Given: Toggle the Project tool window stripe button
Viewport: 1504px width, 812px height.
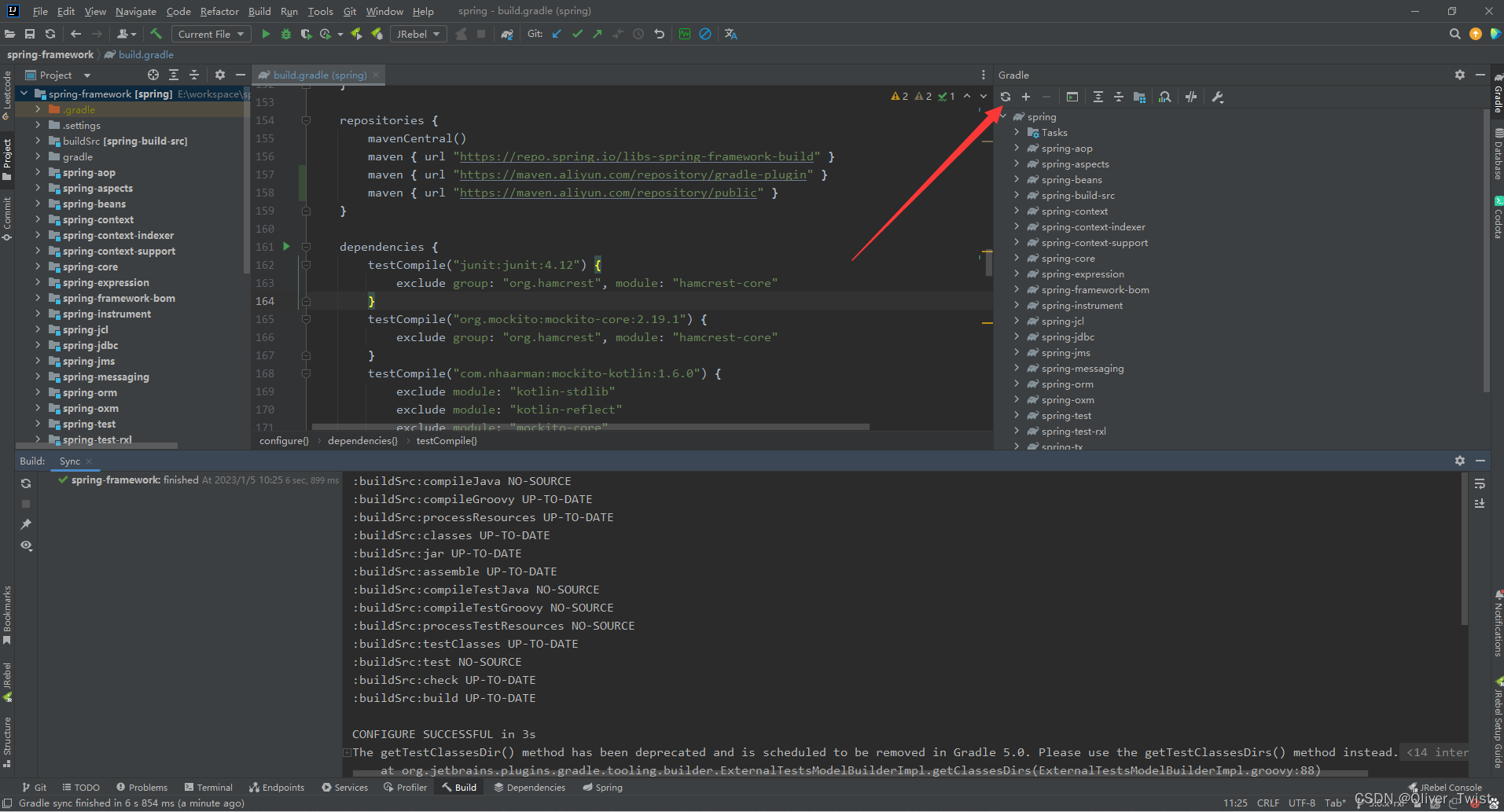Looking at the screenshot, I should coord(7,160).
